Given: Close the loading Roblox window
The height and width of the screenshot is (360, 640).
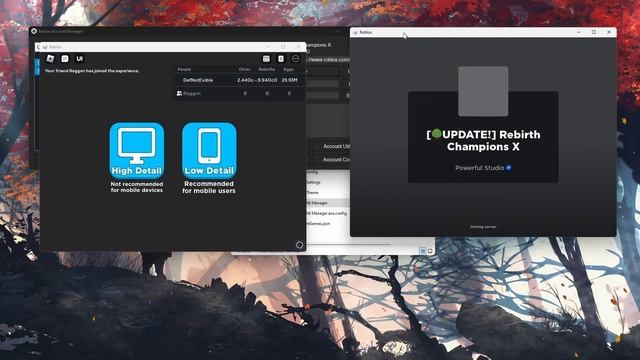Looking at the screenshot, I should click(609, 32).
